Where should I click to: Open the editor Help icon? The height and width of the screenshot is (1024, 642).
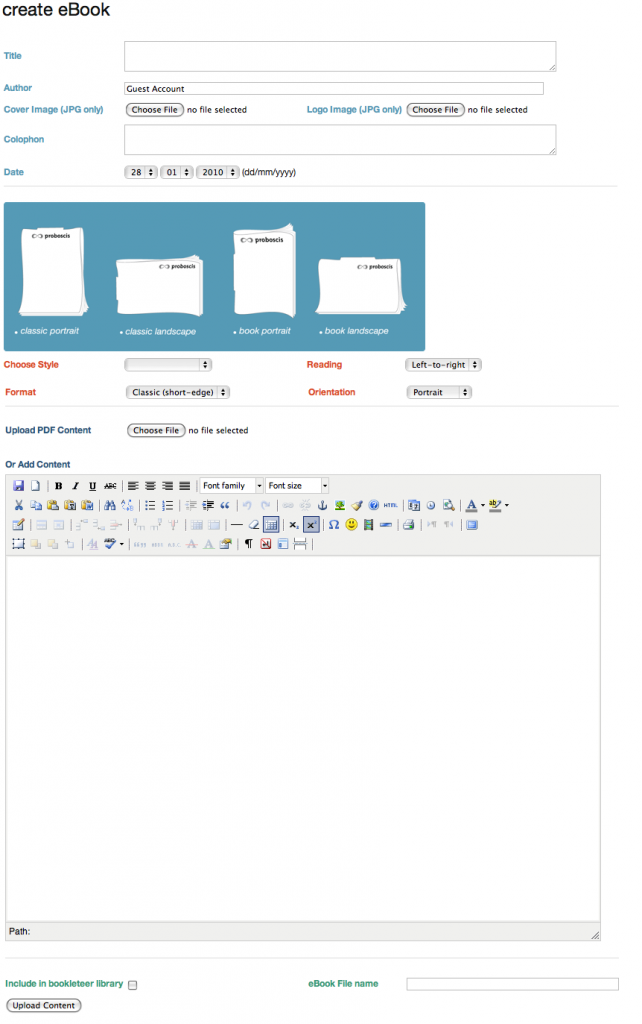click(x=374, y=505)
